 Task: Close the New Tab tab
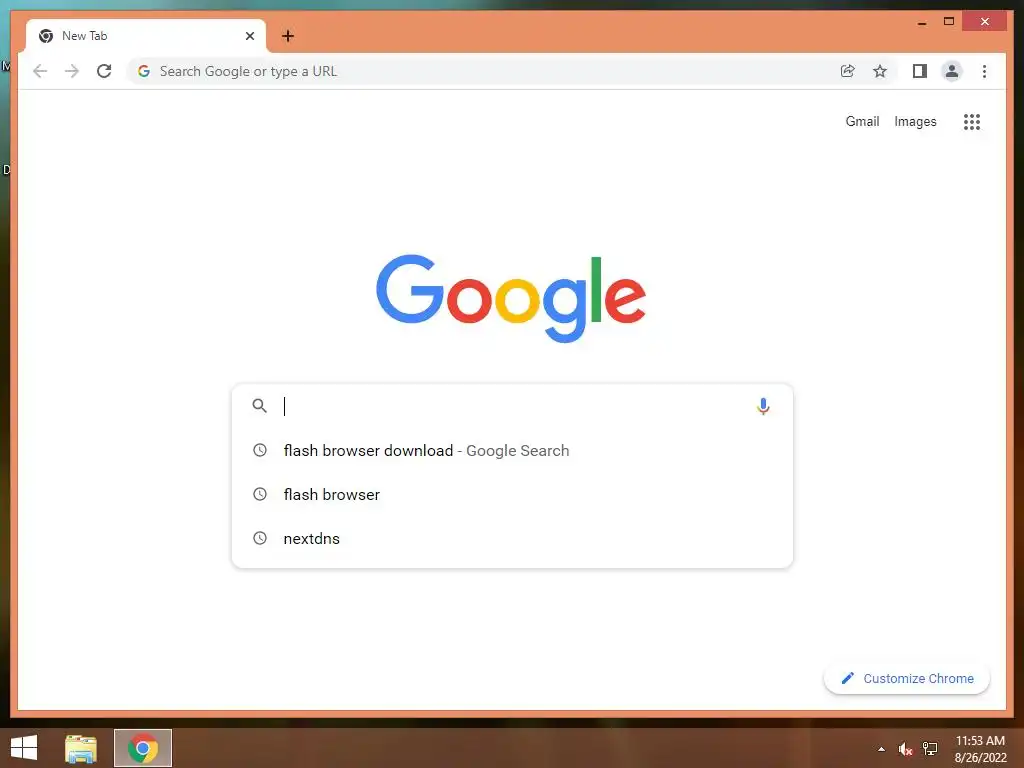click(249, 36)
